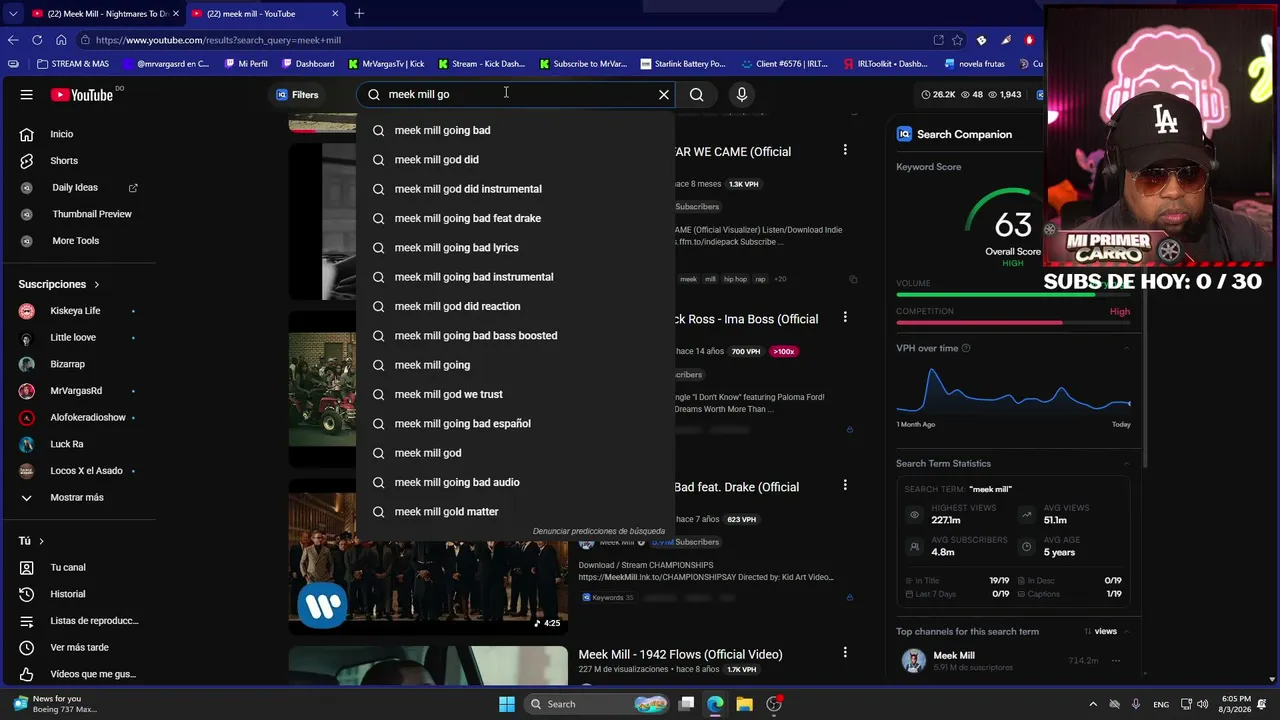Open the browser home button
The width and height of the screenshot is (1280, 720).
click(x=61, y=40)
